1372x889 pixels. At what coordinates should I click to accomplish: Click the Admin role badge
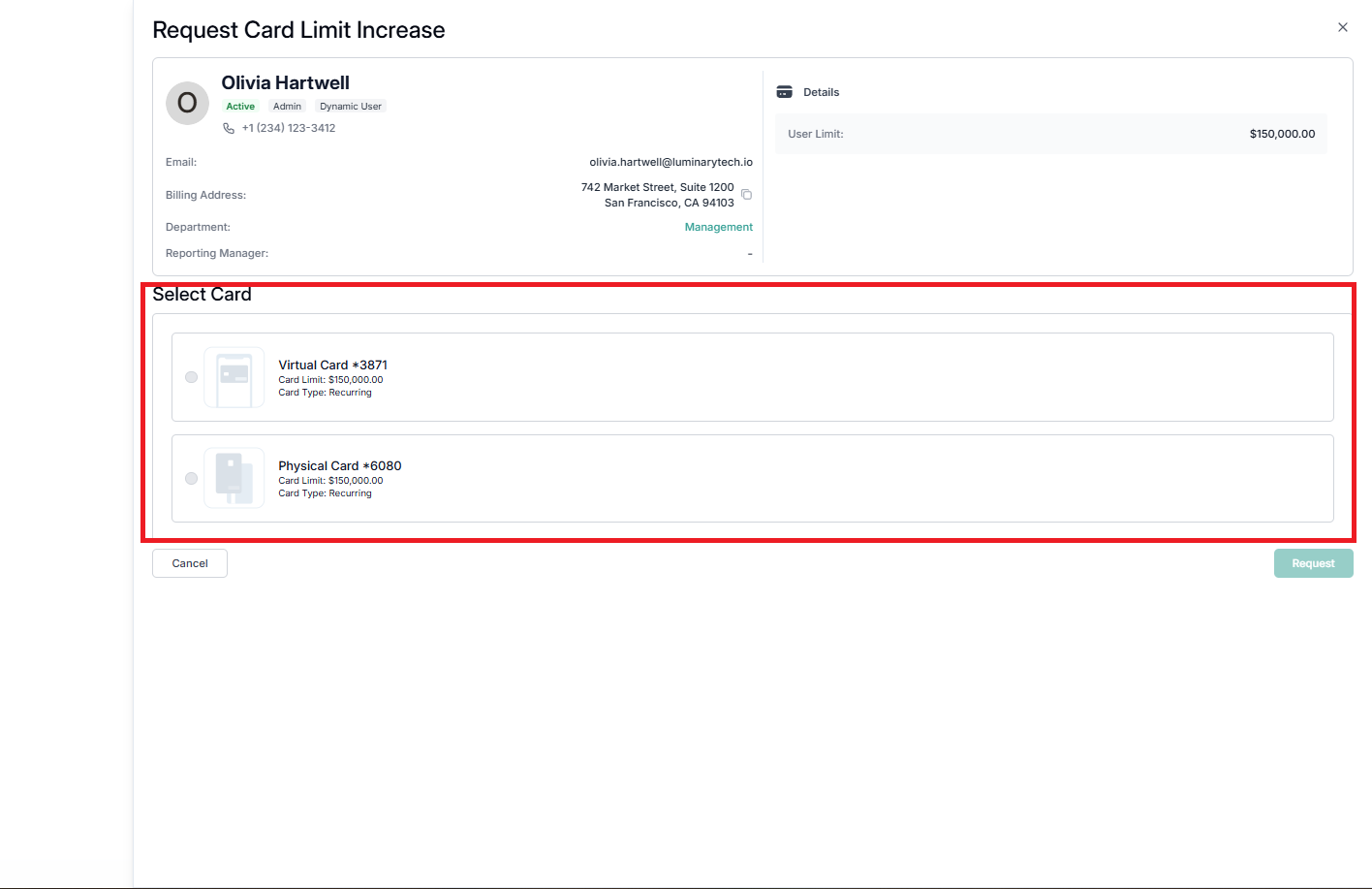(287, 107)
